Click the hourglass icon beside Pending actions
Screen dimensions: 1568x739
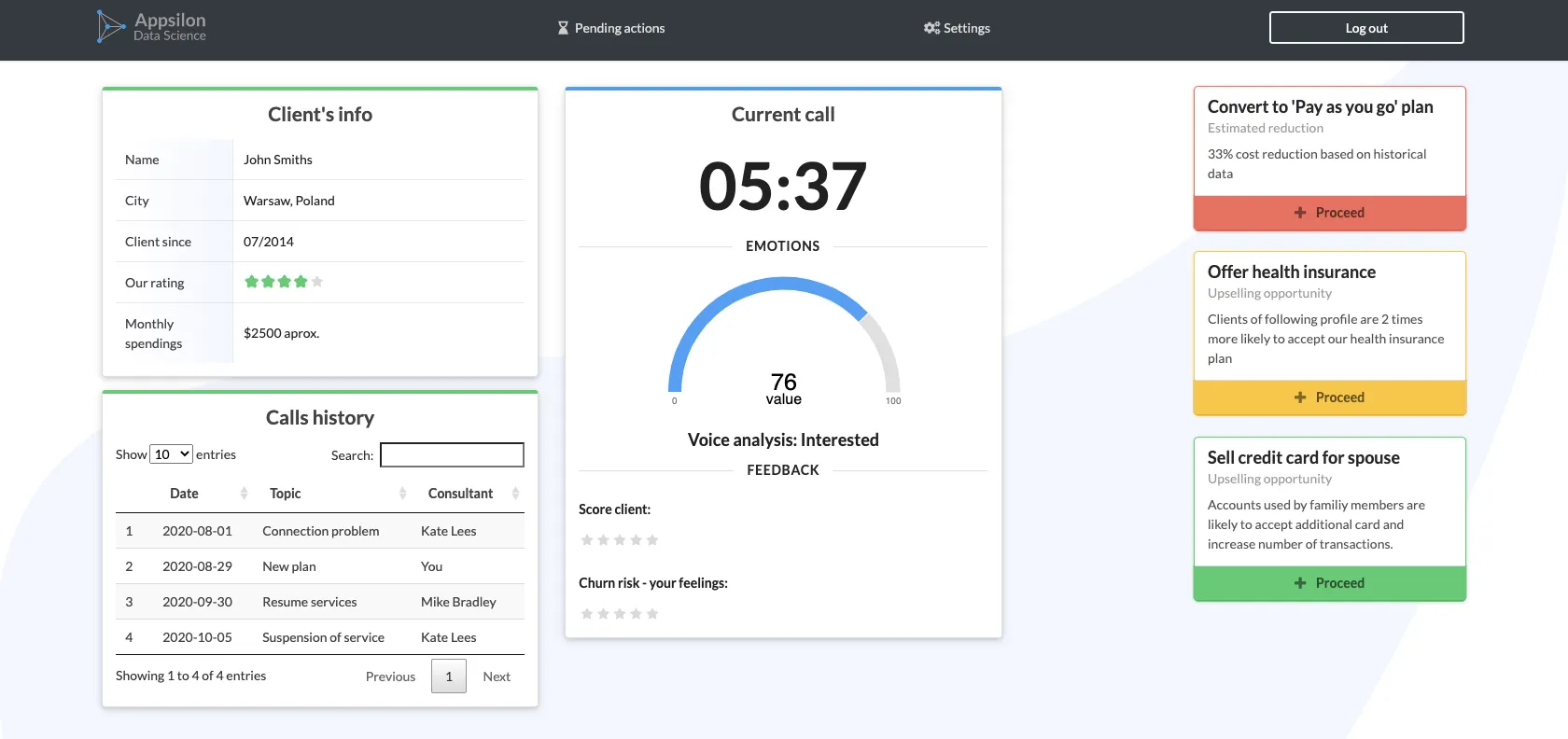click(x=563, y=28)
